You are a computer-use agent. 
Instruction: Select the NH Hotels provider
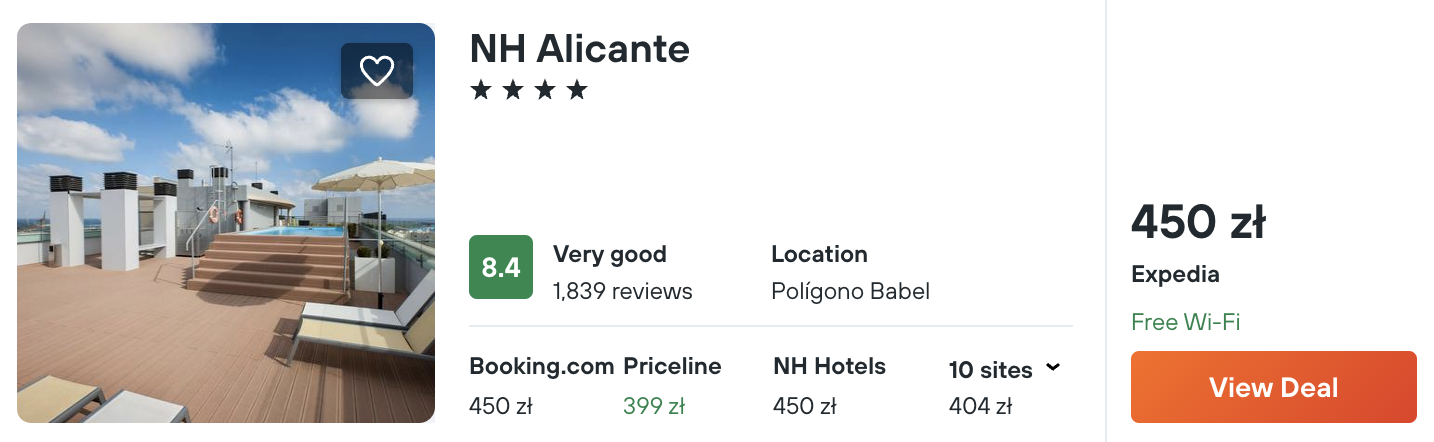(x=829, y=367)
